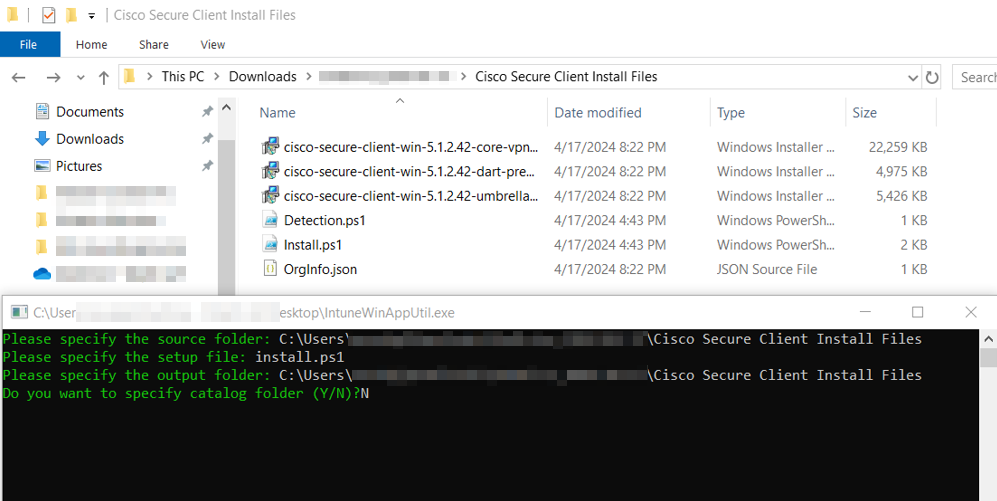Go up one folder level arrow
Image resolution: width=997 pixels, height=501 pixels.
(x=104, y=77)
